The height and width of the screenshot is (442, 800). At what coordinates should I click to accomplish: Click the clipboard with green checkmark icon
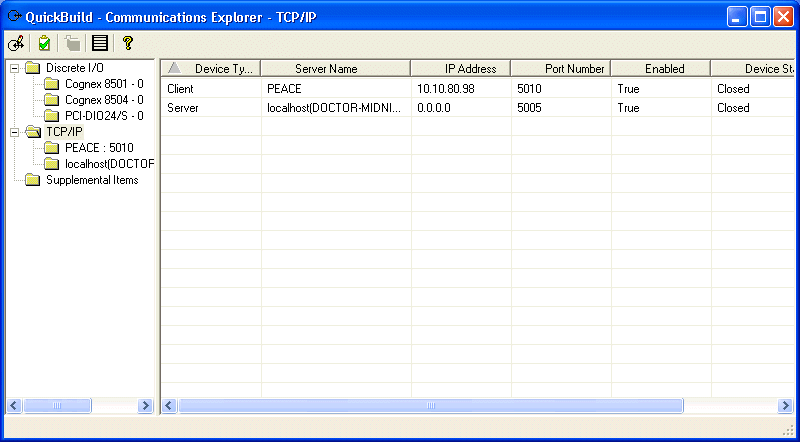[44, 43]
